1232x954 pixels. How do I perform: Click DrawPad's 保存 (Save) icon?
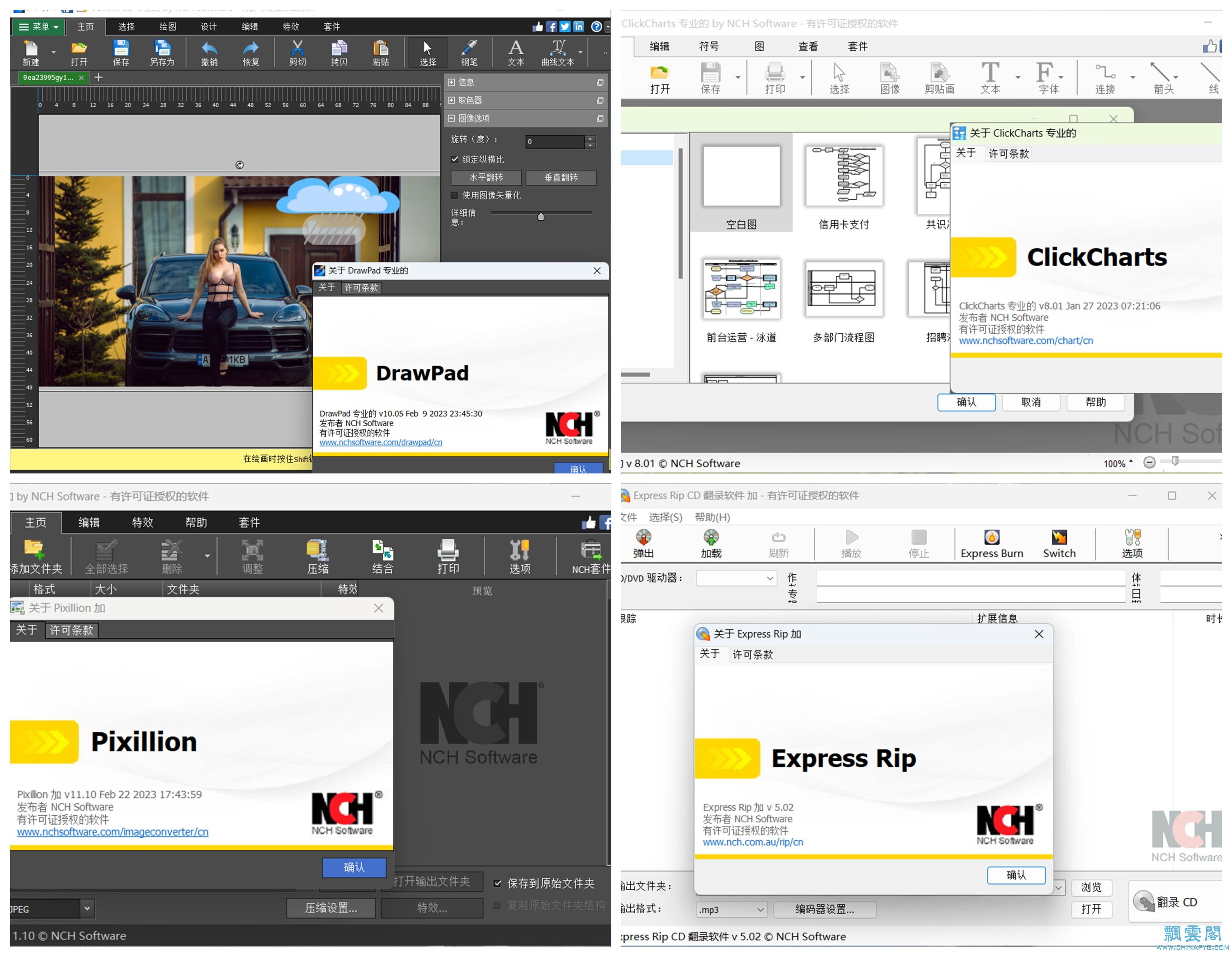point(121,53)
